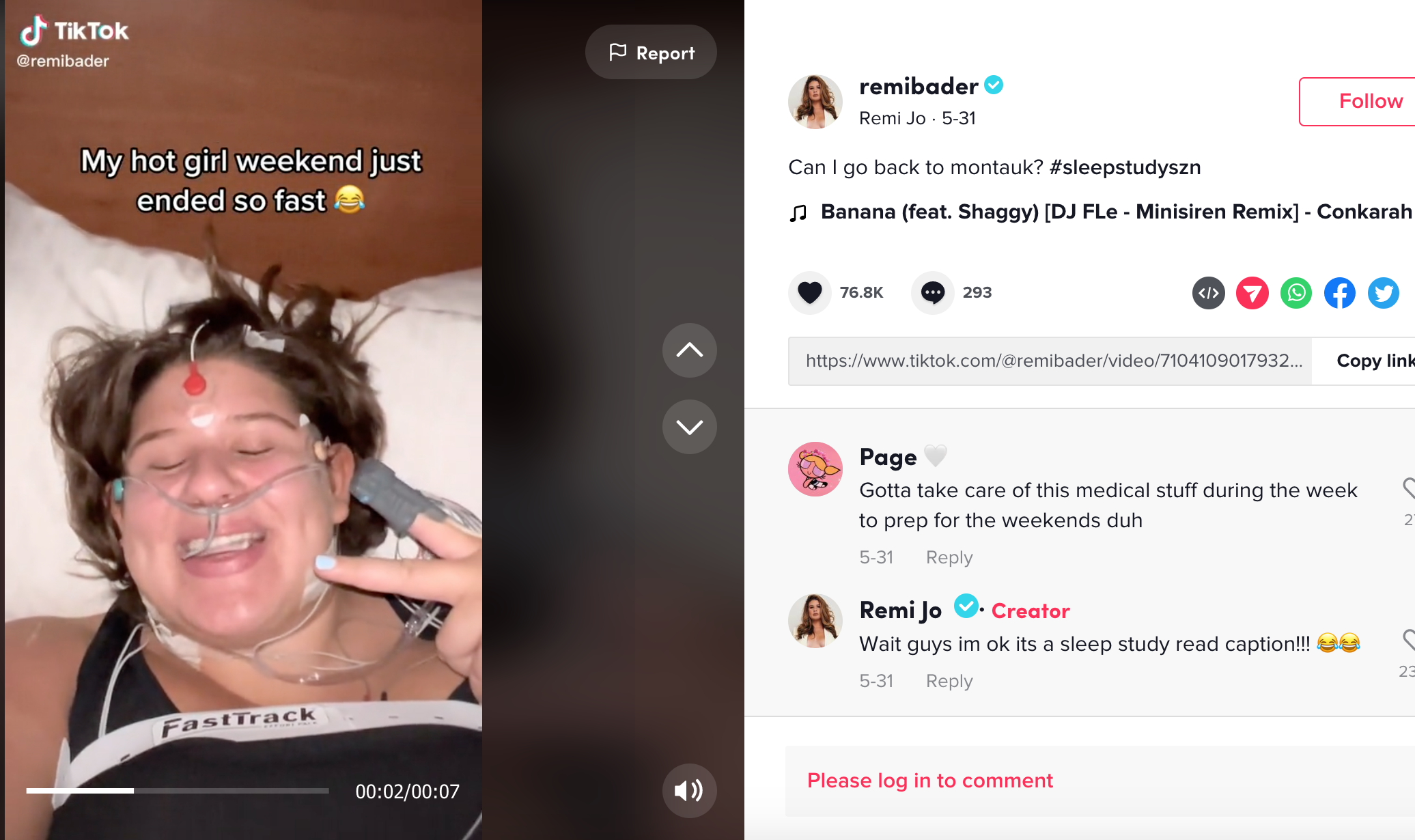Screen dimensions: 1415x840
Task: Open remibader profile avatar
Action: [x=815, y=102]
